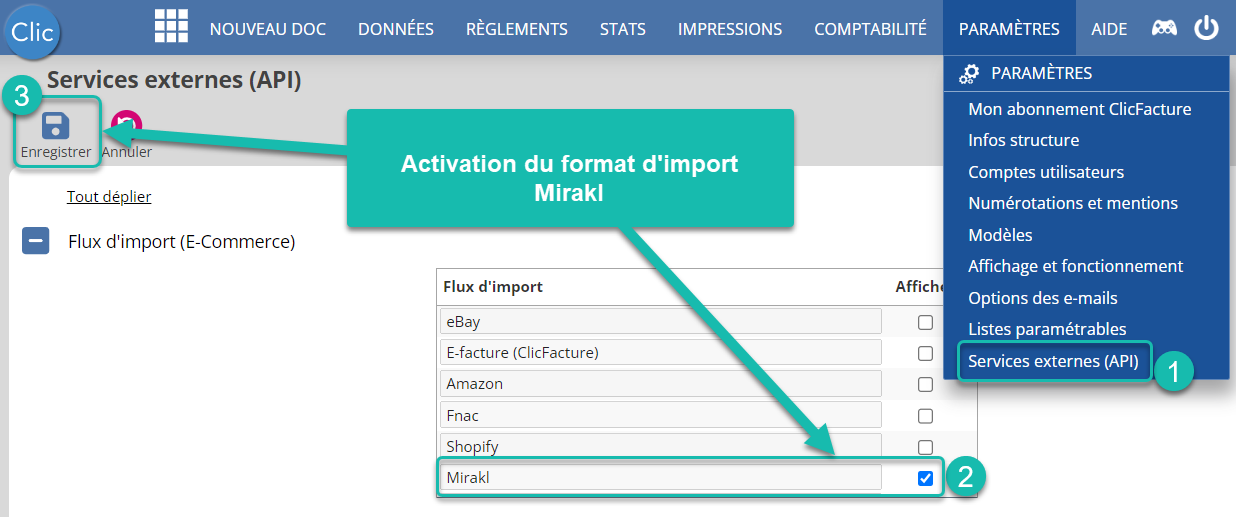Open the DONNÉES menu
1236x517 pixels.
tap(396, 28)
